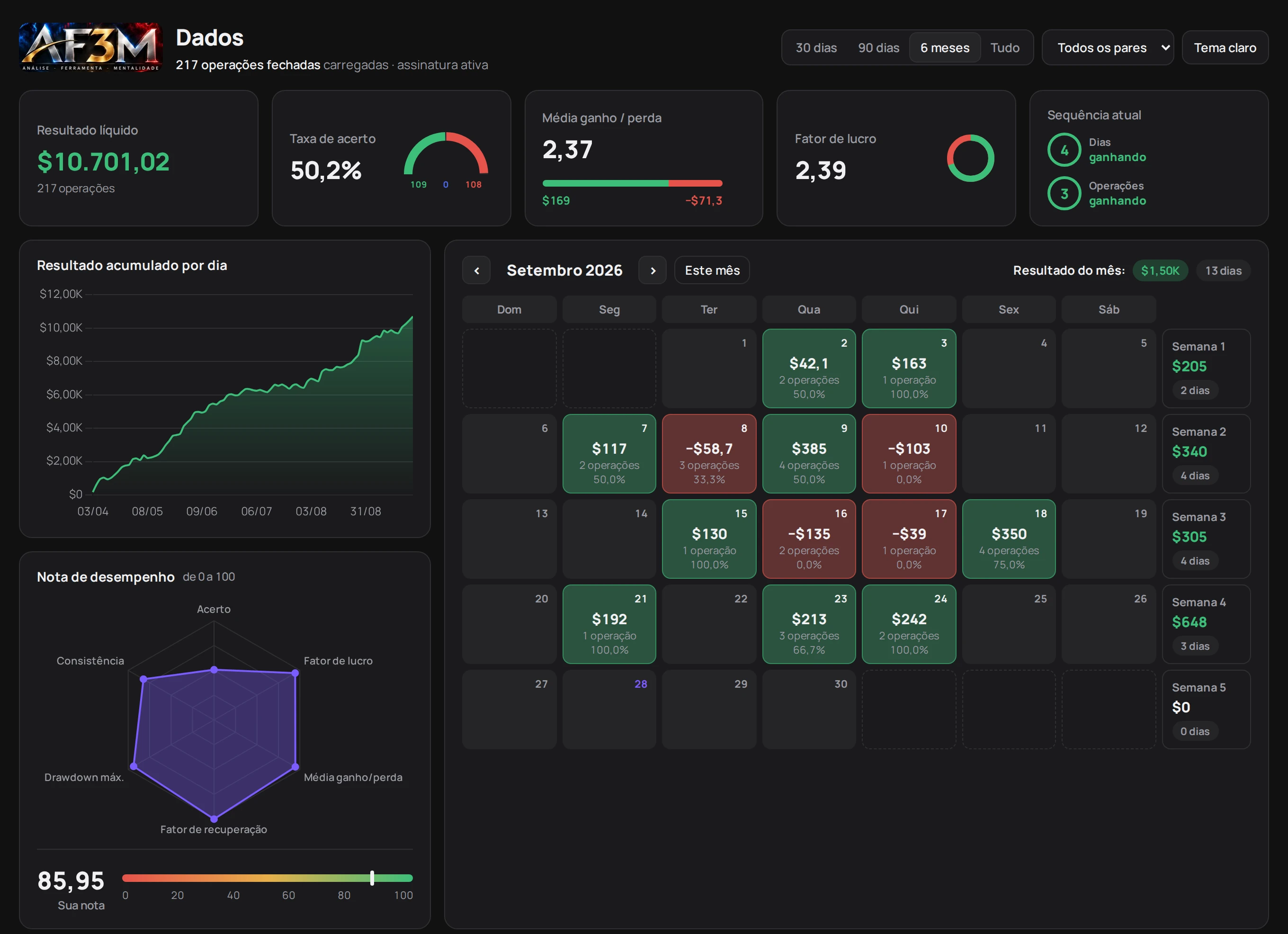Click the Semana 4 summary card

[x=1206, y=624]
